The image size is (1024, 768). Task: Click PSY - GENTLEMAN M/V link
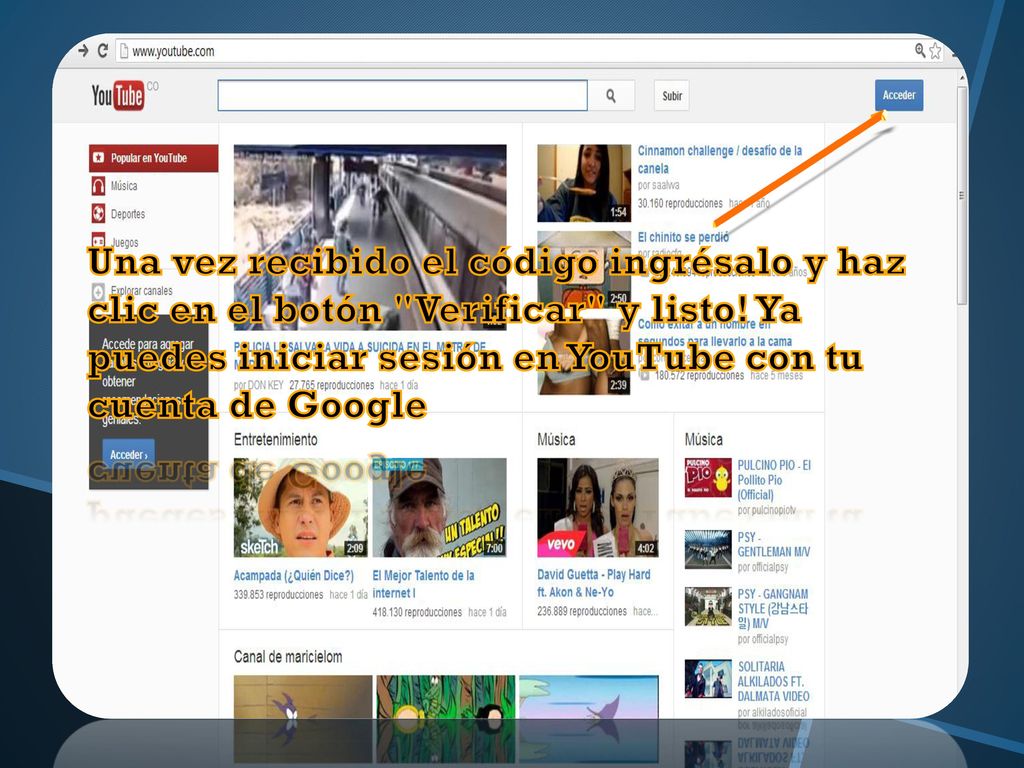[x=774, y=544]
